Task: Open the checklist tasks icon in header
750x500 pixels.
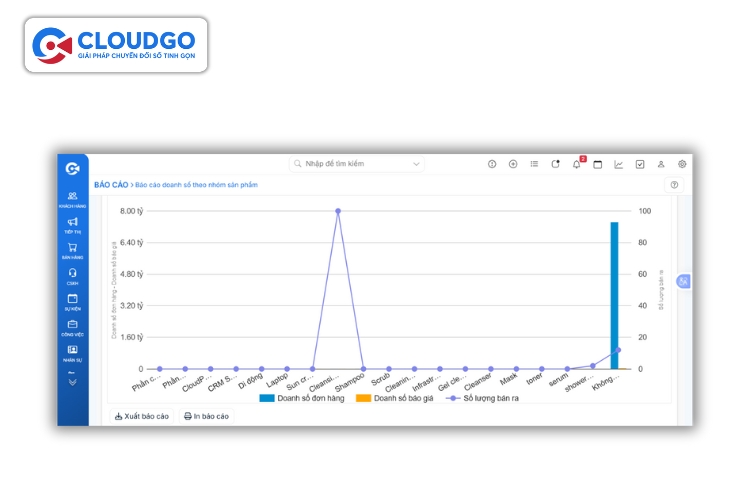Action: click(x=640, y=164)
